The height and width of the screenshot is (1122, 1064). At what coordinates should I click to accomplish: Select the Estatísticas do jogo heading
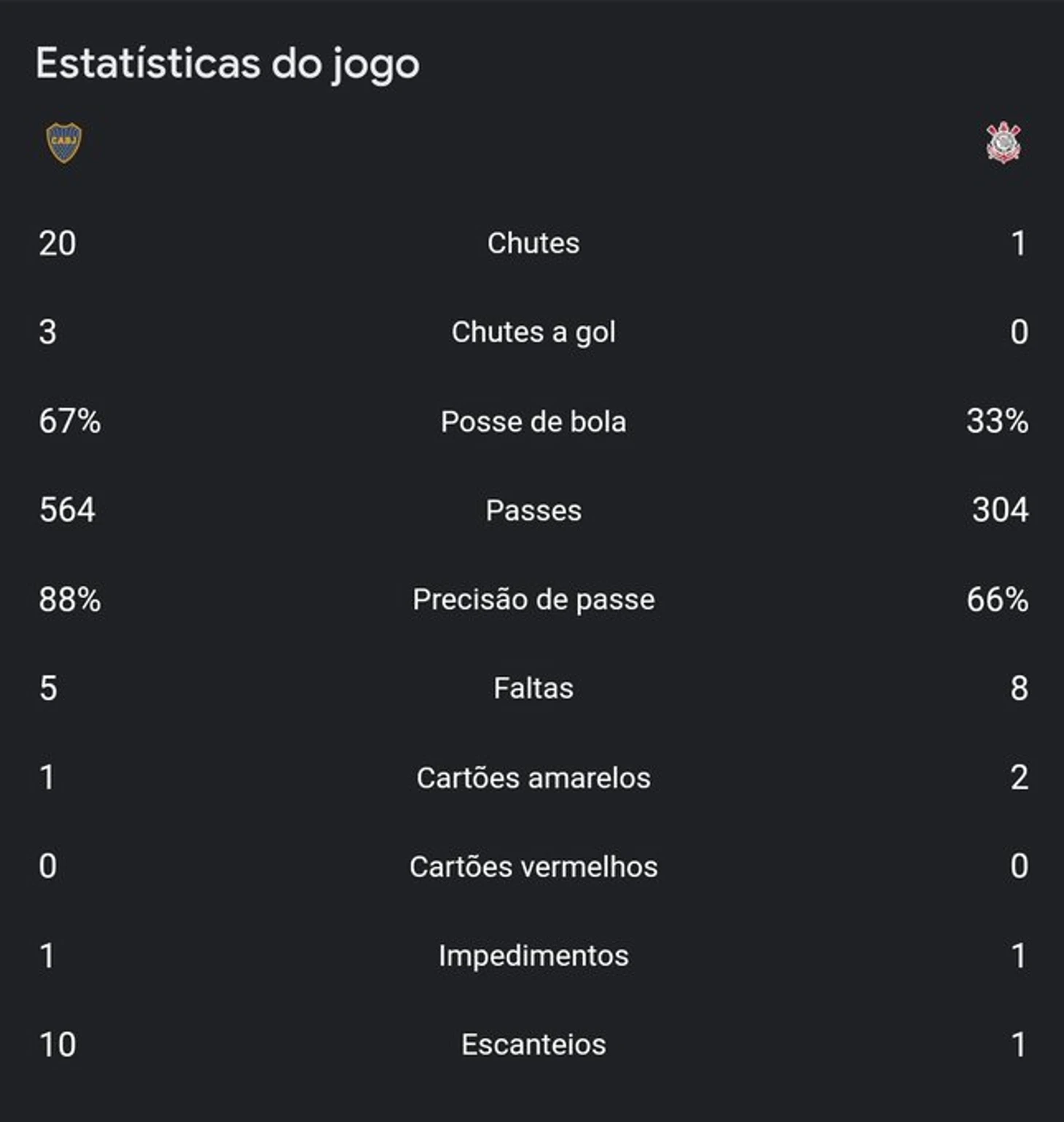coord(227,64)
